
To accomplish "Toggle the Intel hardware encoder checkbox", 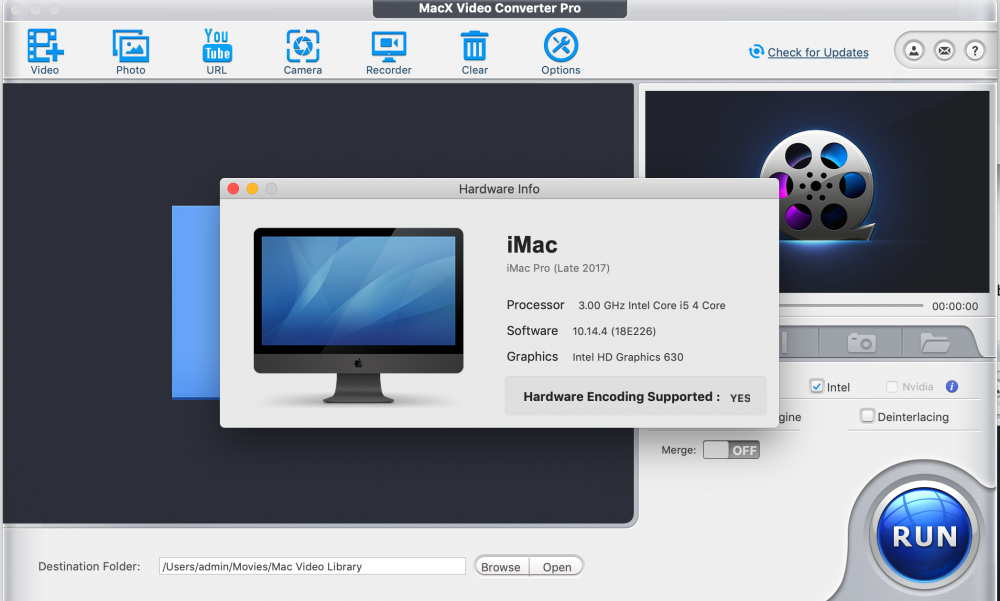I will click(x=816, y=386).
